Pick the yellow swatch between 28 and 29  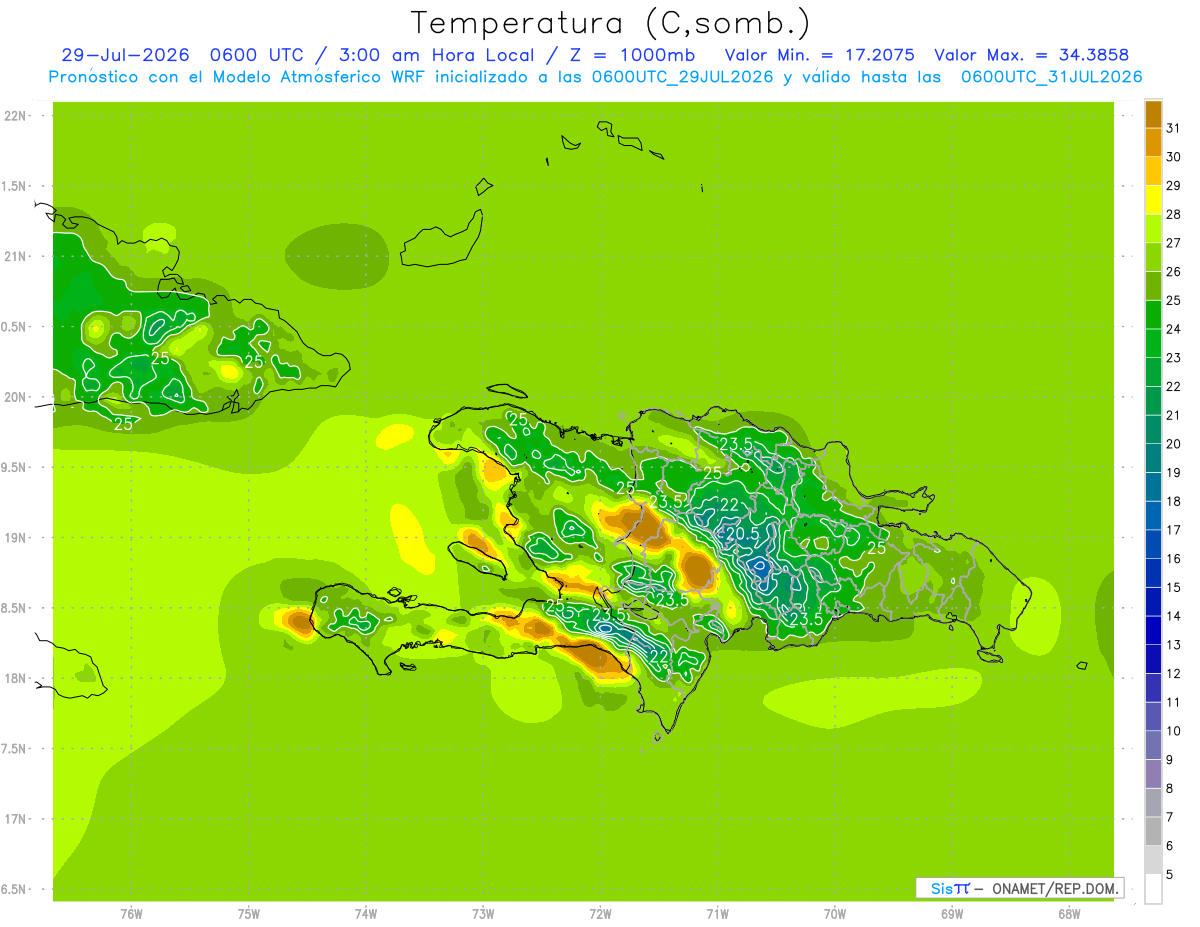(1153, 200)
